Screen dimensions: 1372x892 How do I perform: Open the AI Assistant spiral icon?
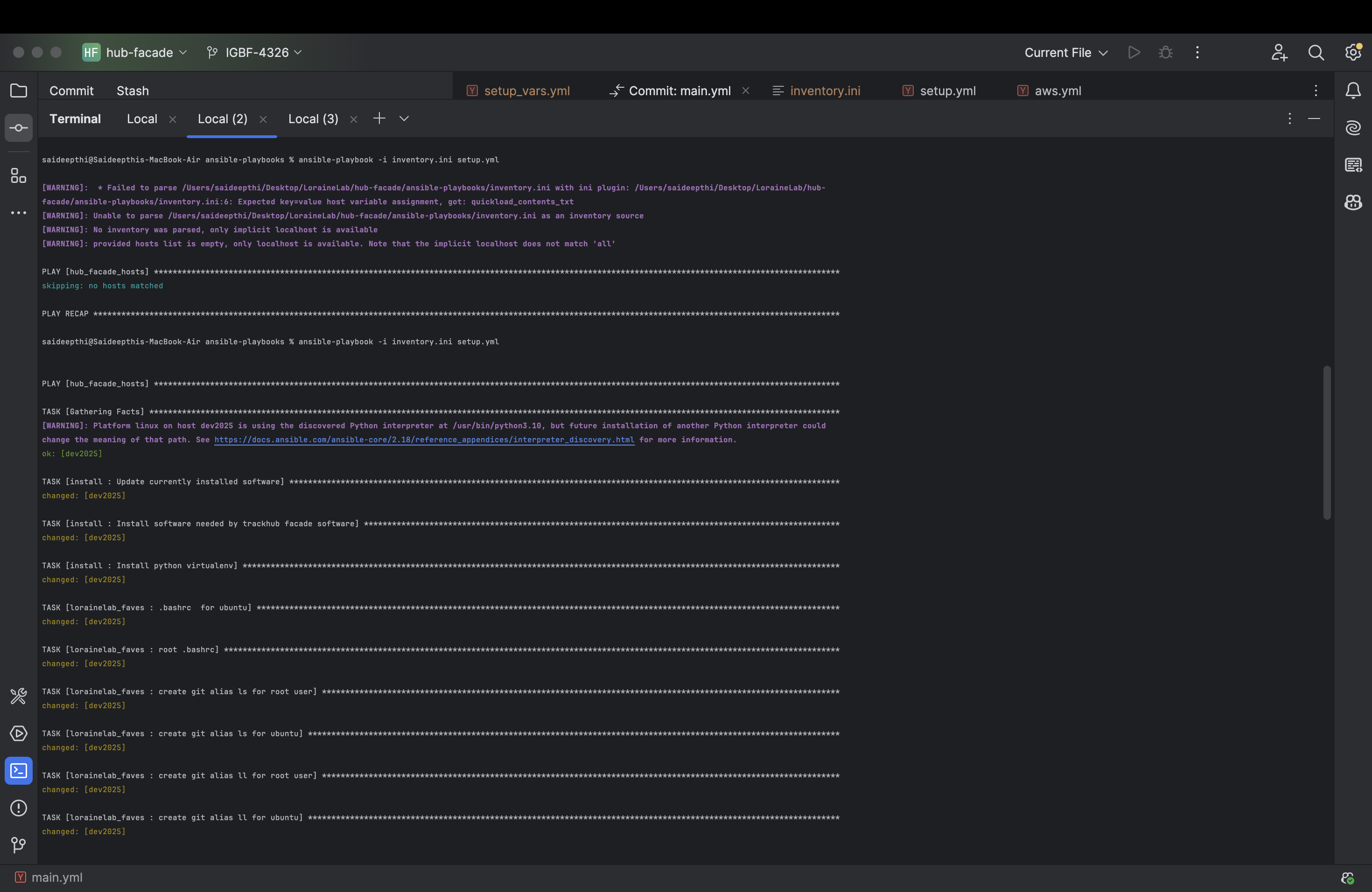pos(1353,127)
